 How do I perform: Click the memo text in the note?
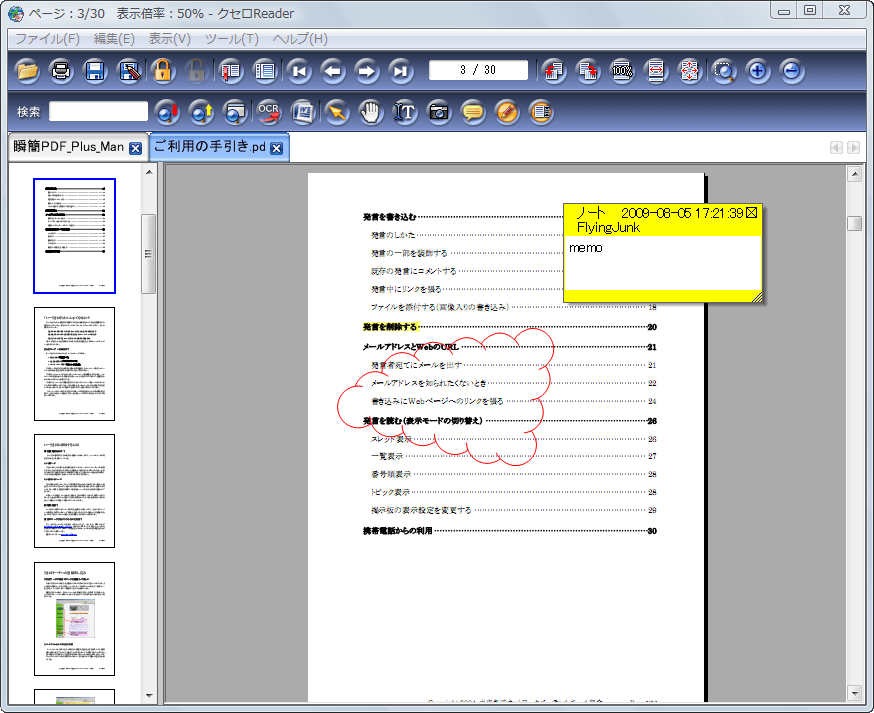585,248
